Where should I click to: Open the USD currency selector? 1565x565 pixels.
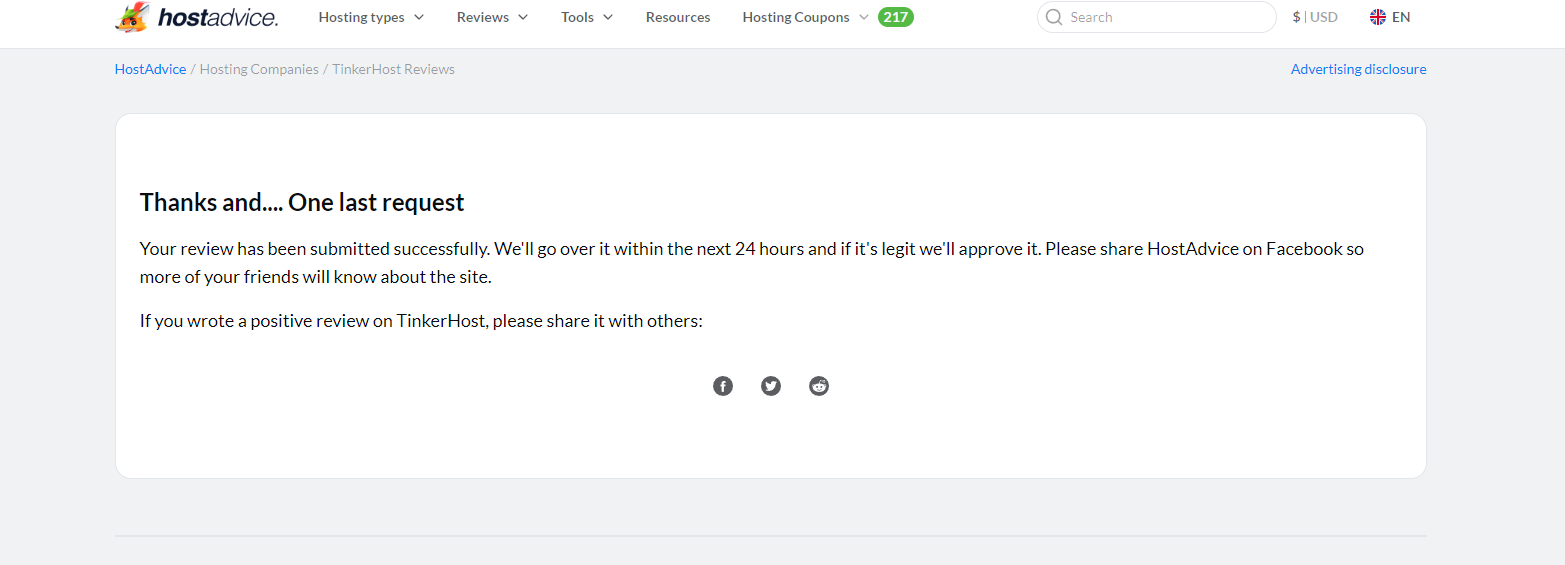click(1315, 17)
